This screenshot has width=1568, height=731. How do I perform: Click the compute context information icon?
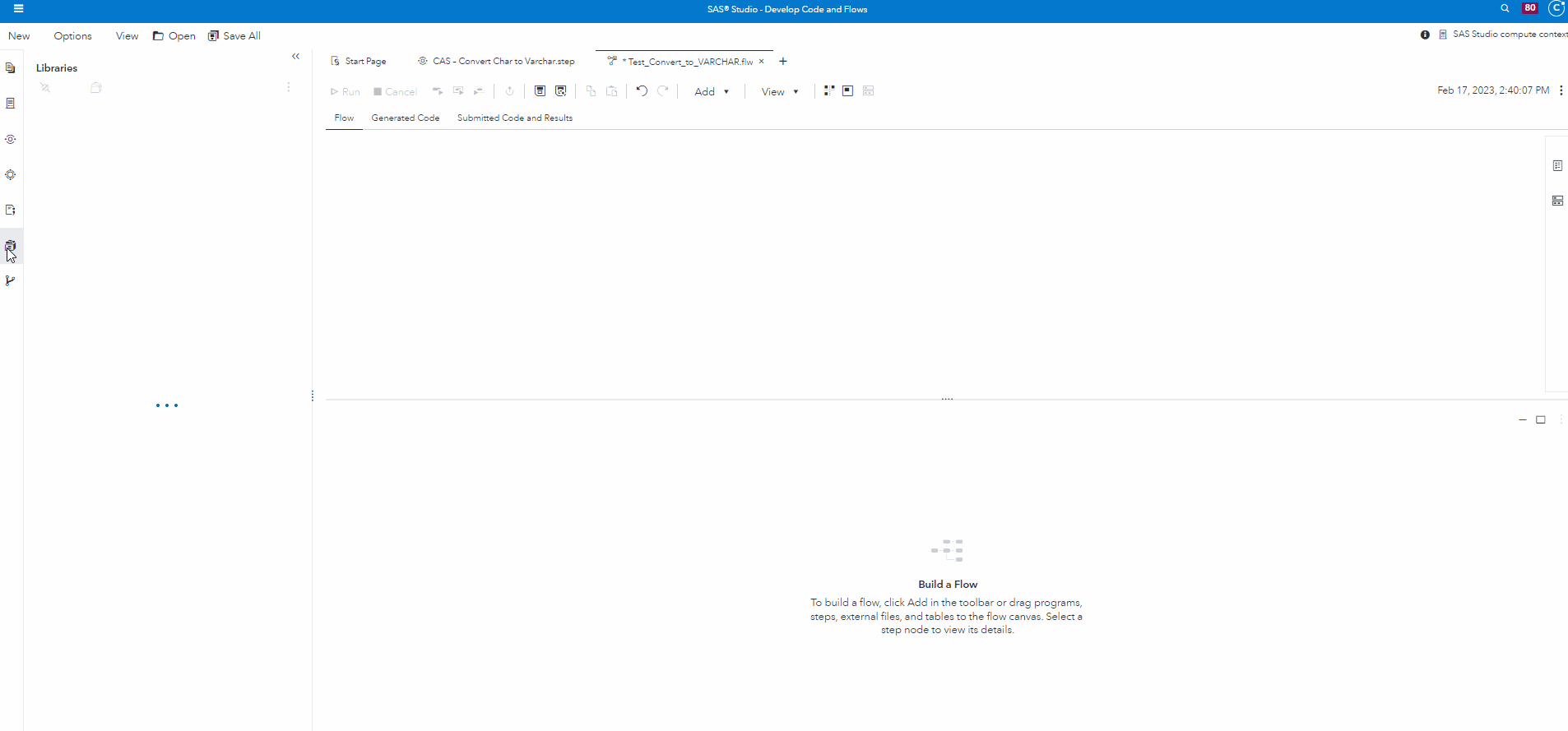point(1425,35)
